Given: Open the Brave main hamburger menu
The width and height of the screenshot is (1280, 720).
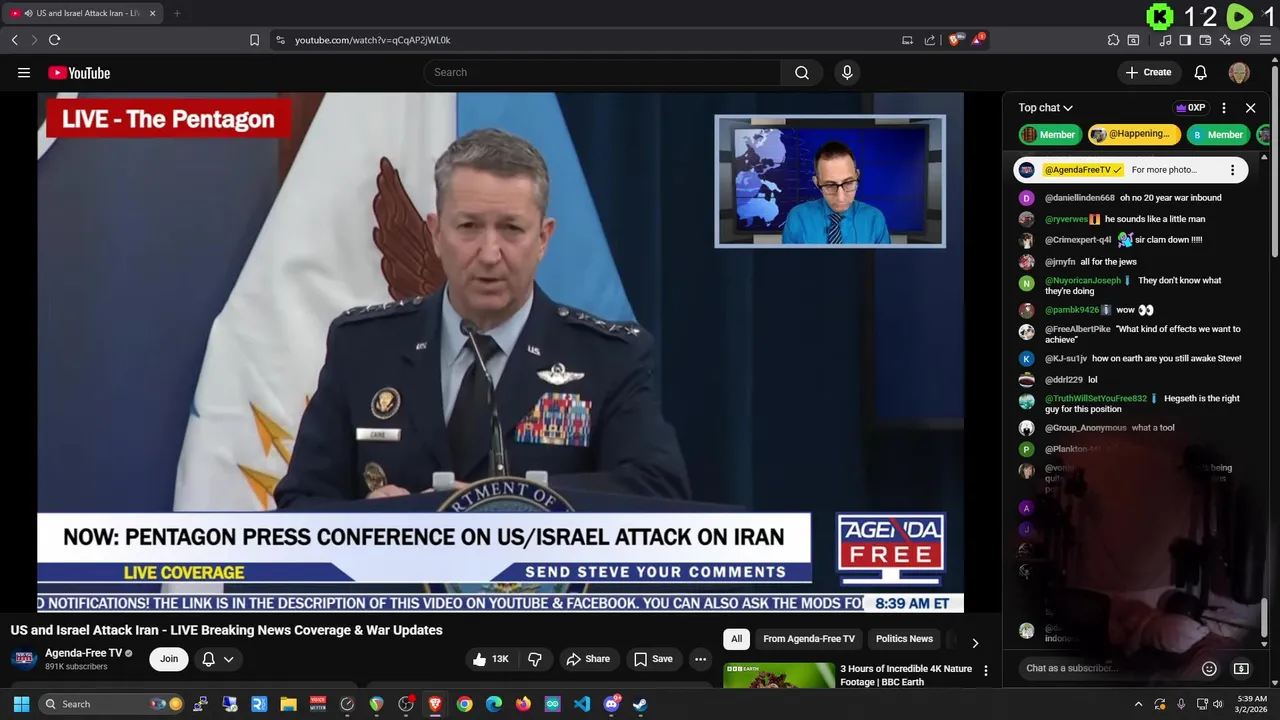Looking at the screenshot, I should click(1265, 40).
